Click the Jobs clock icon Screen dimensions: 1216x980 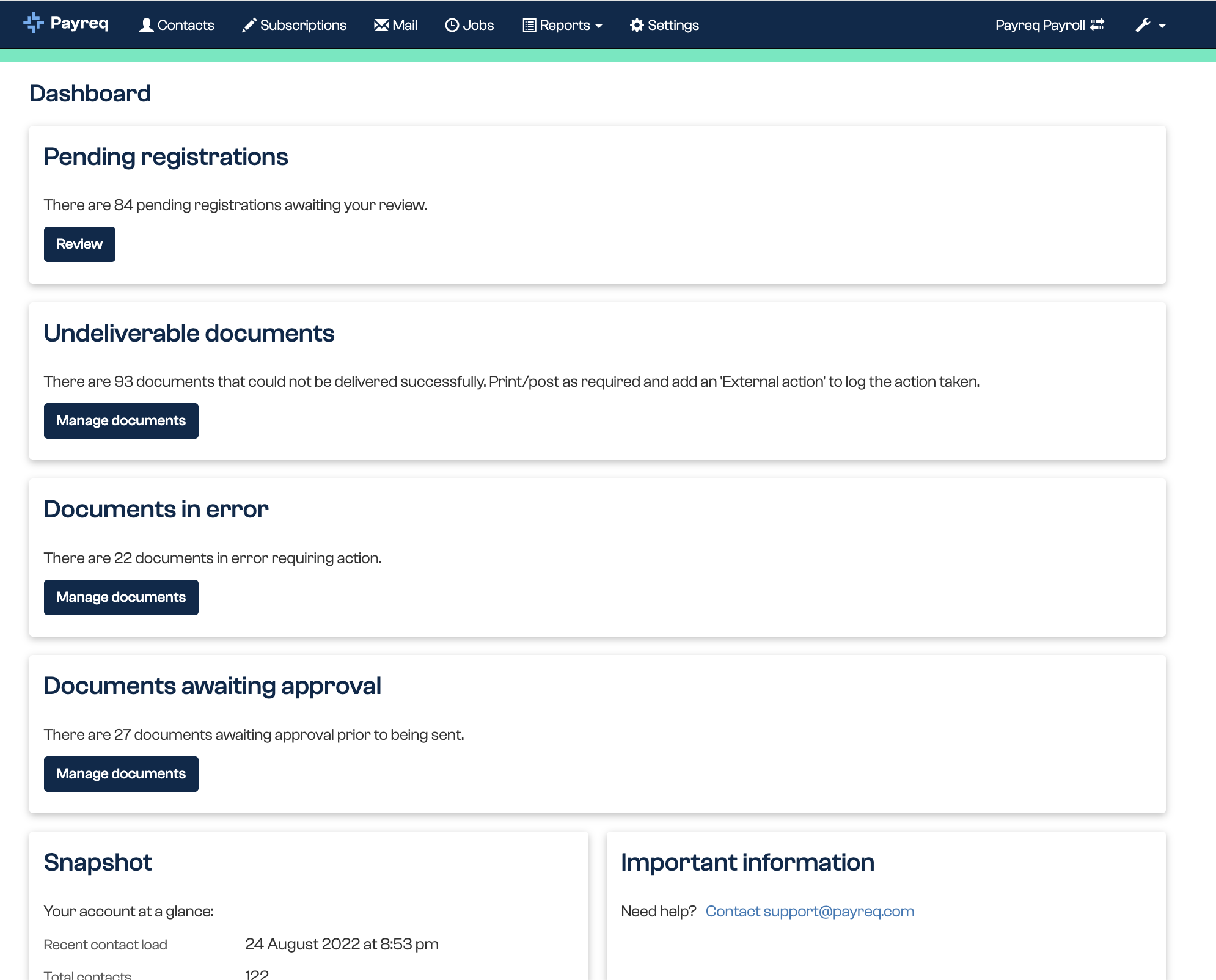tap(452, 25)
